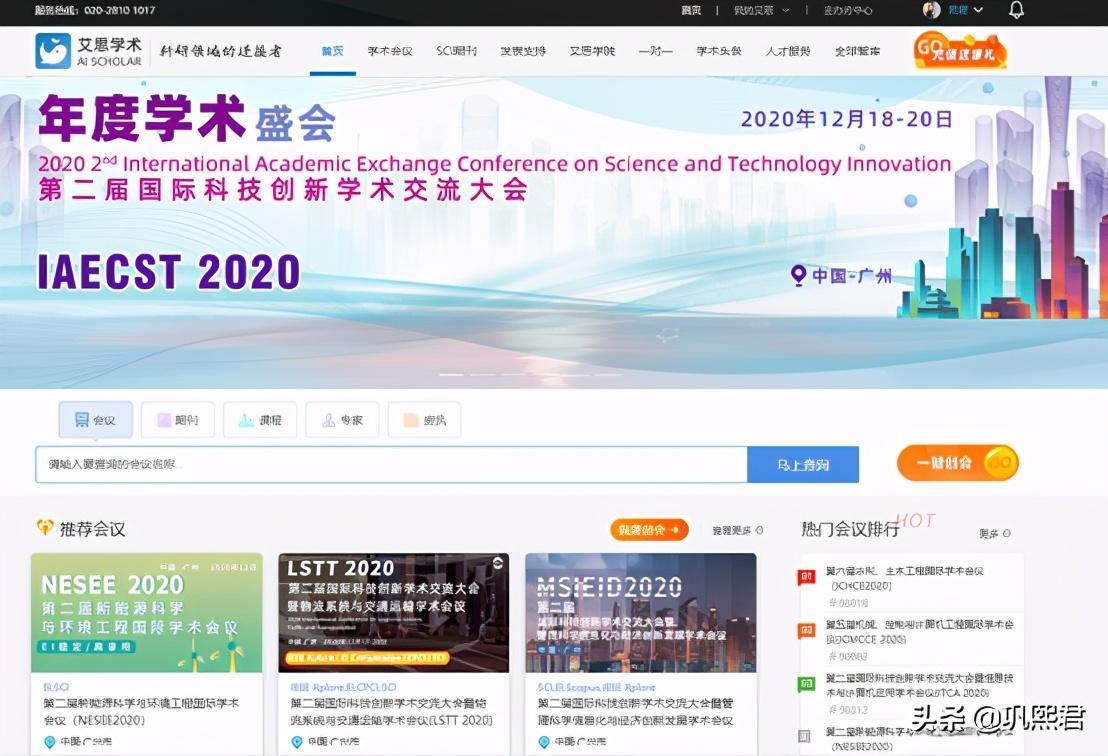This screenshot has height=756, width=1108.
Task: Click the conference search input field
Action: click(391, 465)
